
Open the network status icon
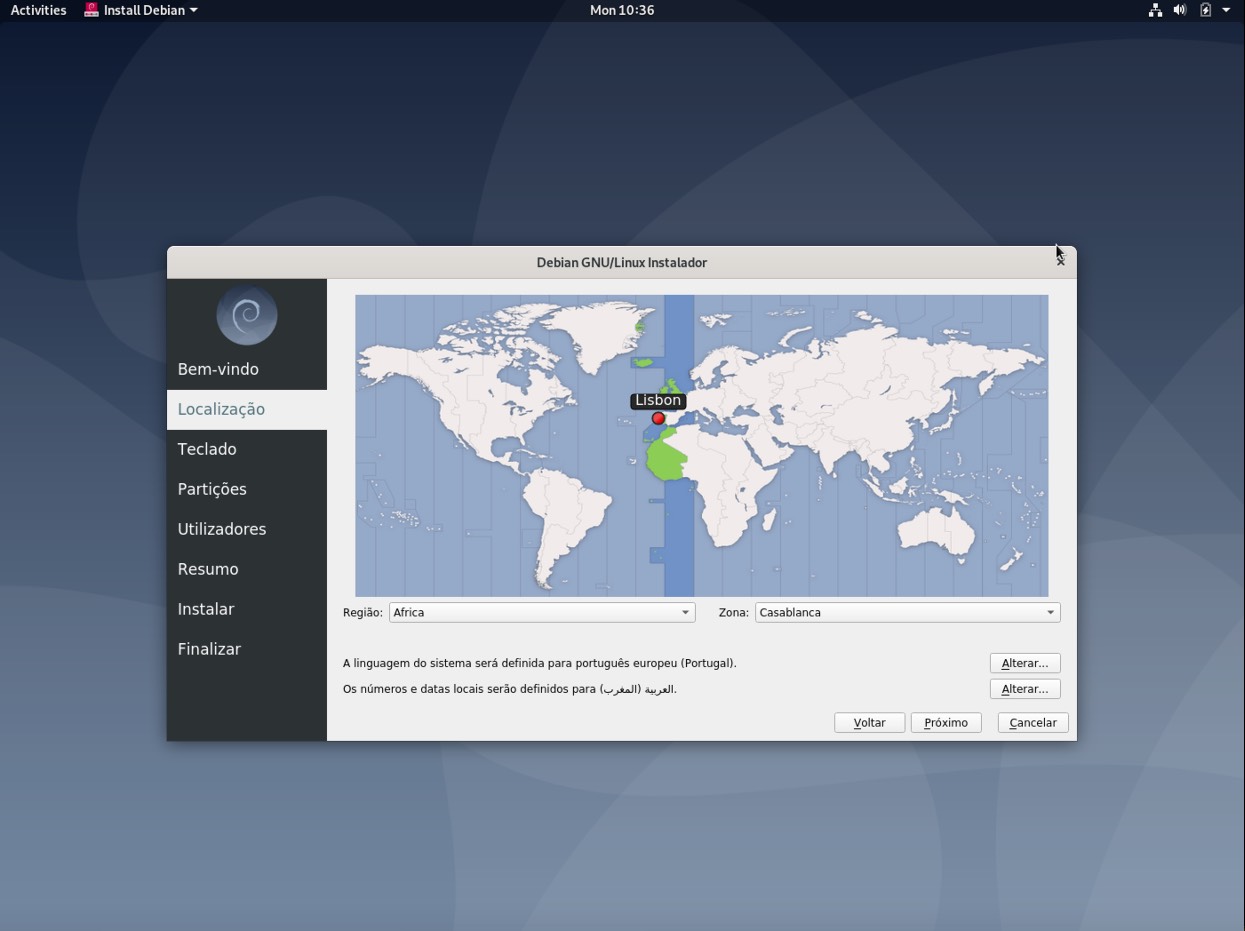point(1155,10)
